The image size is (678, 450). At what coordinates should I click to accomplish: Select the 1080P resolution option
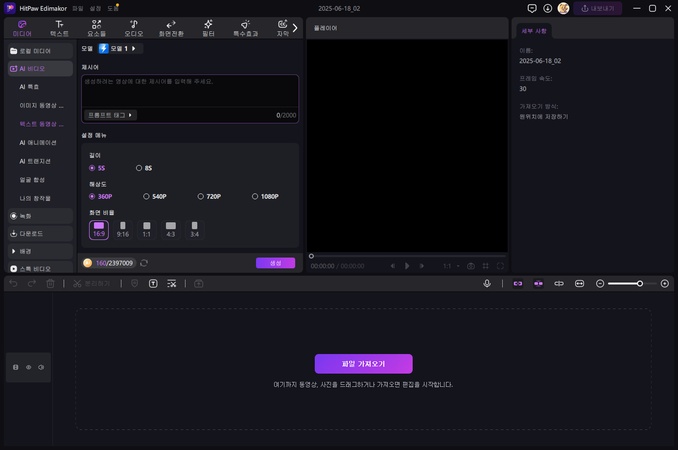pos(266,196)
